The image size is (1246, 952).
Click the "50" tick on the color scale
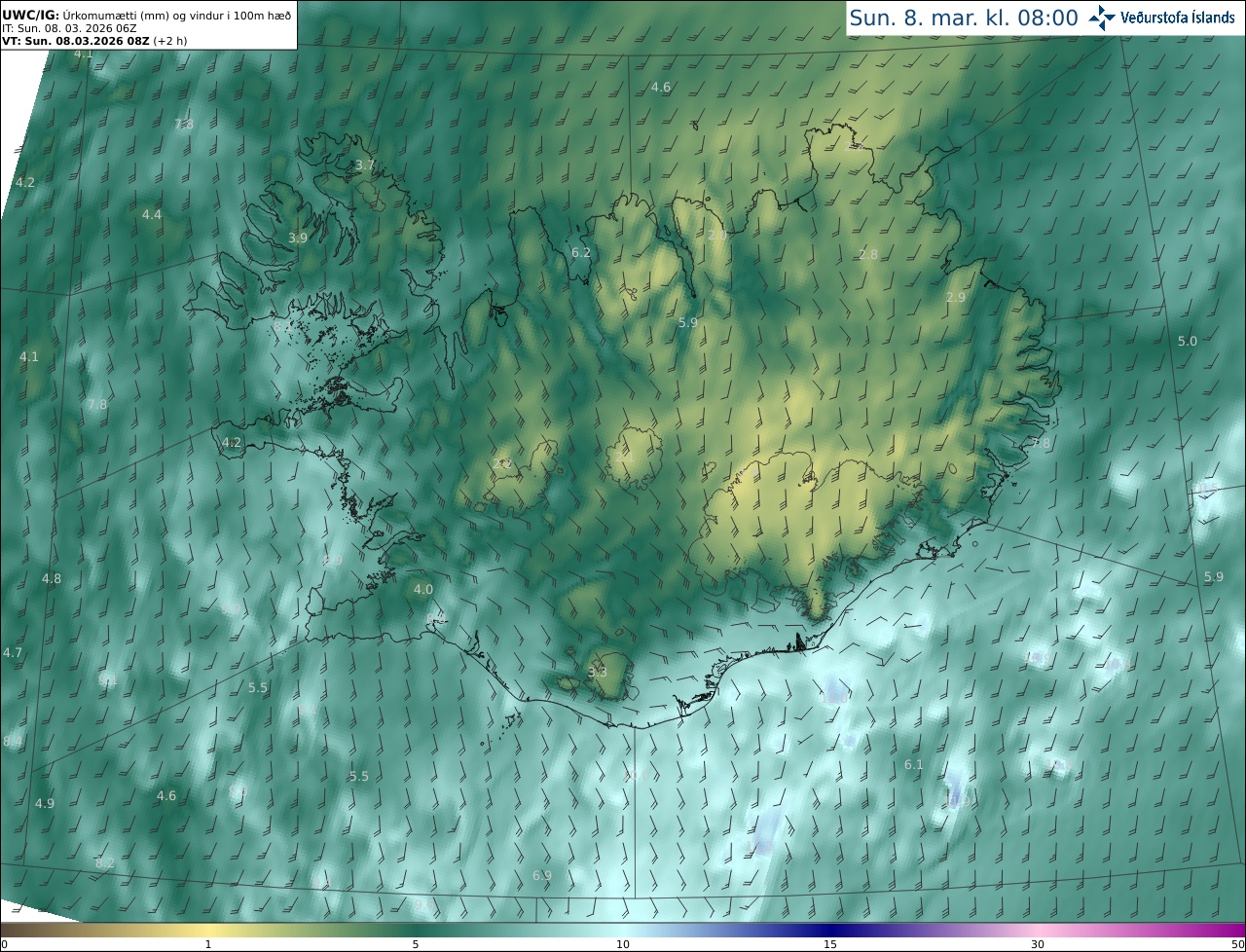[1238, 944]
